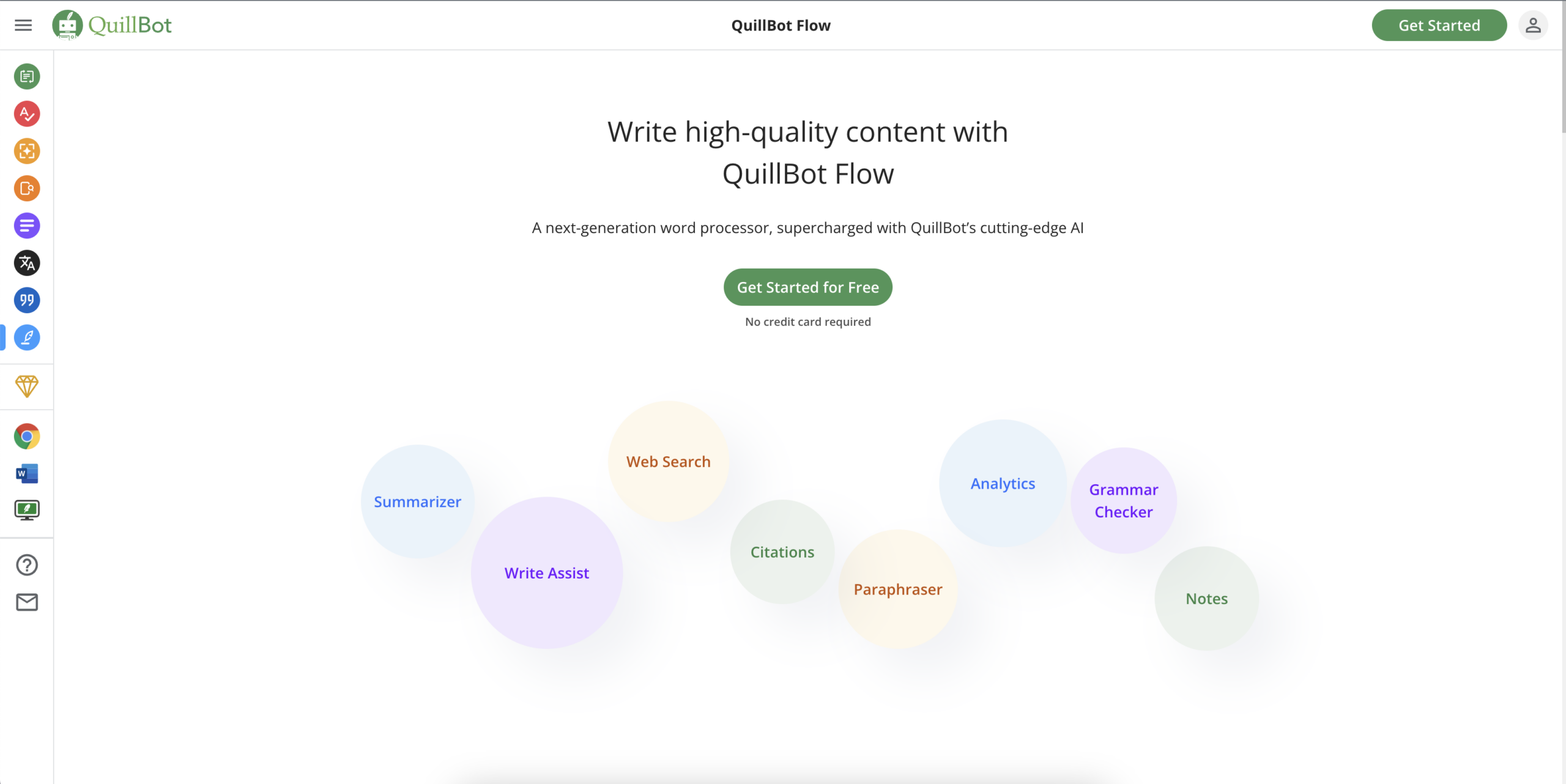Viewport: 1566px width, 784px height.
Task: Click Get Started for Free button
Action: pyautogui.click(x=808, y=287)
